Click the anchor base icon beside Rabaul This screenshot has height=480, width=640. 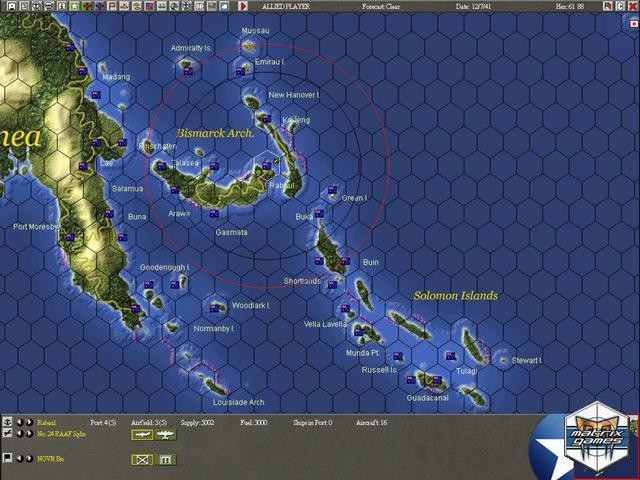click(7, 422)
